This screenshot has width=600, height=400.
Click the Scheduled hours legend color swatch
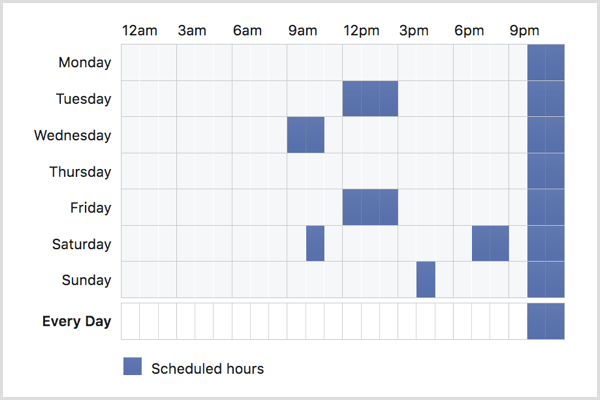point(133,367)
